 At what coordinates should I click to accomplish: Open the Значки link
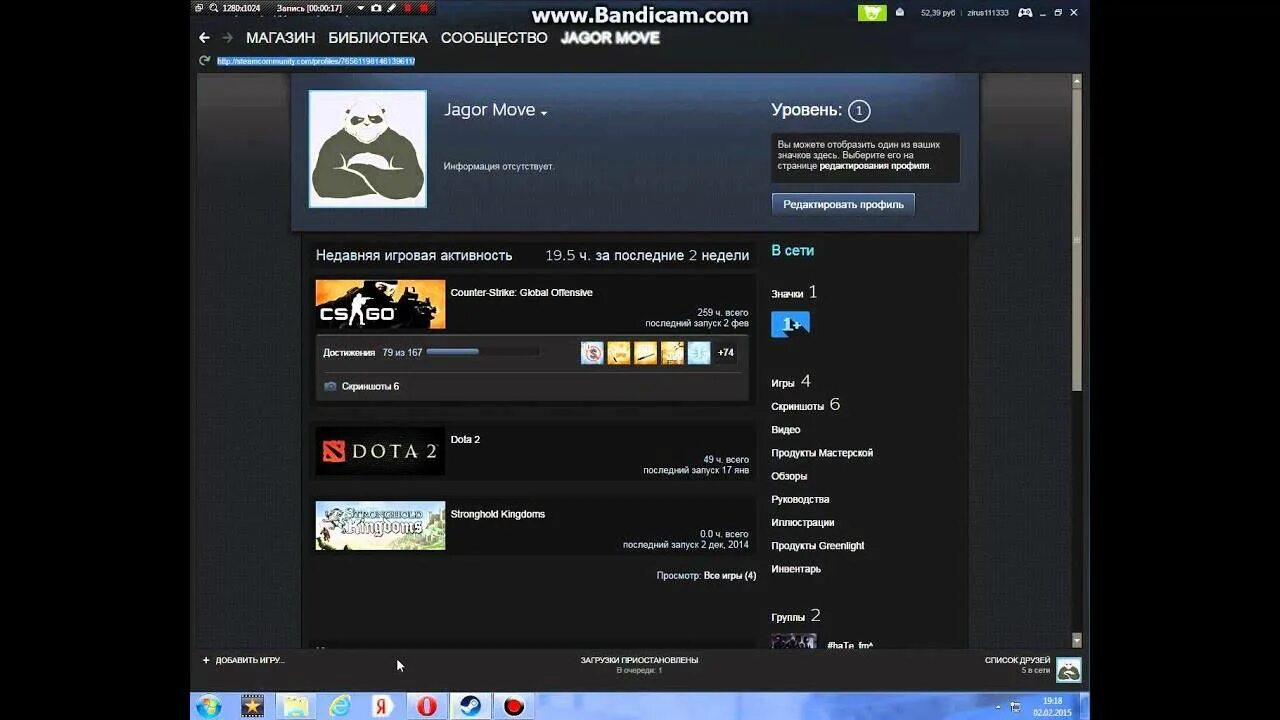coord(794,293)
